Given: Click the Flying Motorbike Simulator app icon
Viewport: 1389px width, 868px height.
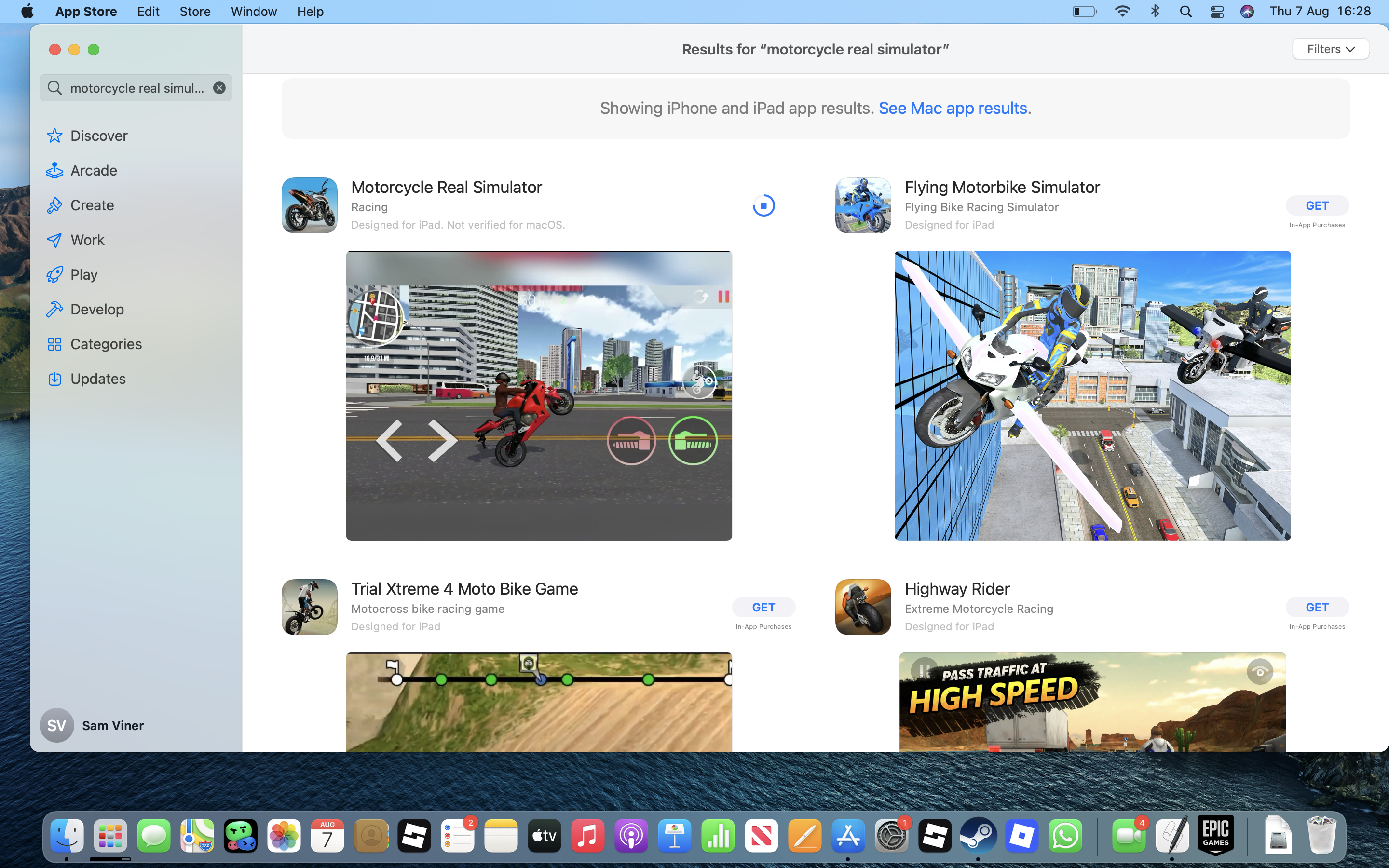Looking at the screenshot, I should 863,205.
